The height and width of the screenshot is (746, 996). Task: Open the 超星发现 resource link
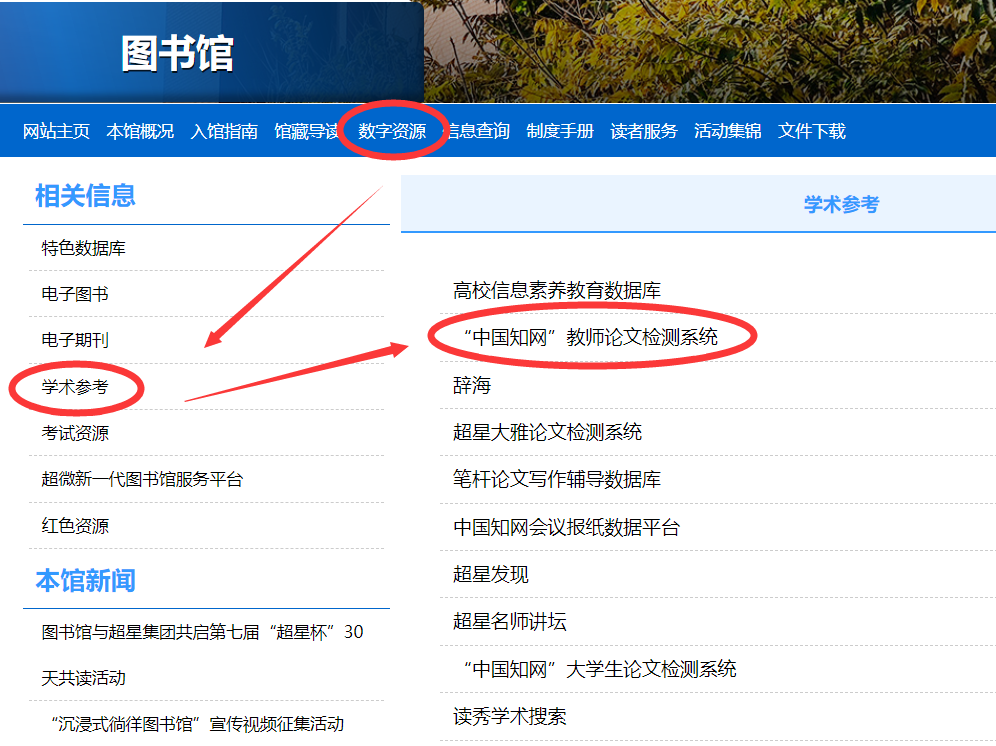pos(490,574)
